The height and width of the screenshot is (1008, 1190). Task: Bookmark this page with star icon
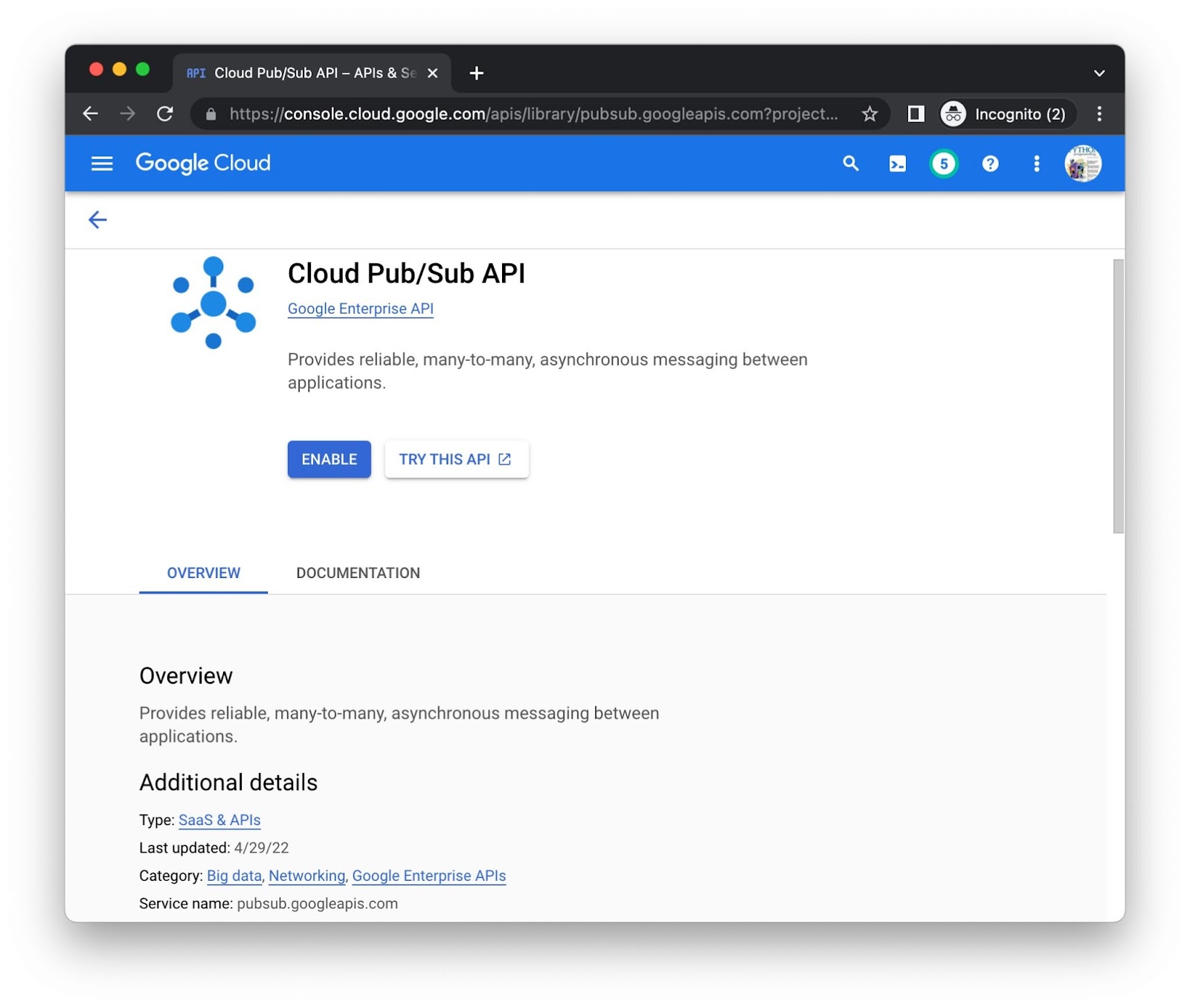click(x=869, y=114)
